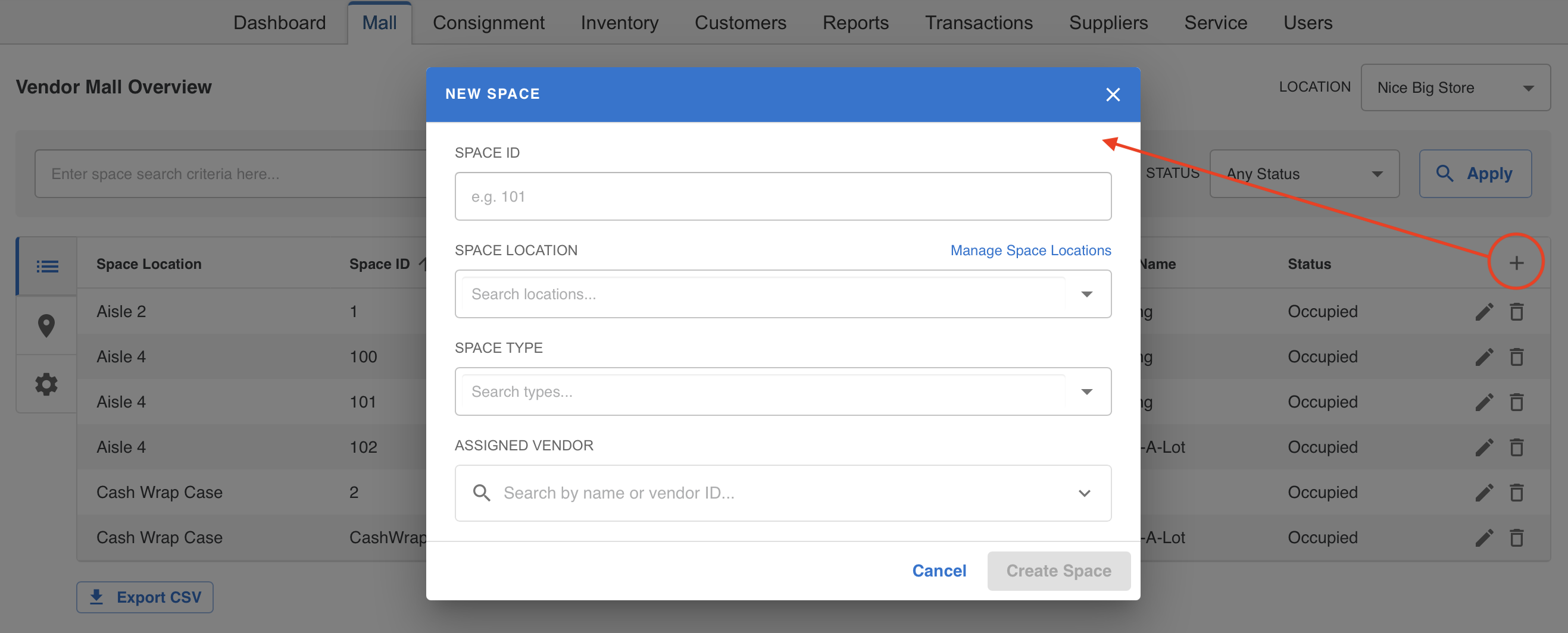Export the spaces list as CSV
Screen dimensions: 1568x633
pos(145,597)
